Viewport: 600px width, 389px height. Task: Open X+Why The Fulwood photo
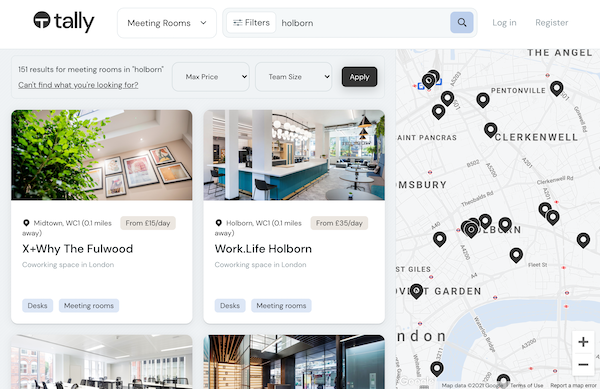tap(102, 155)
